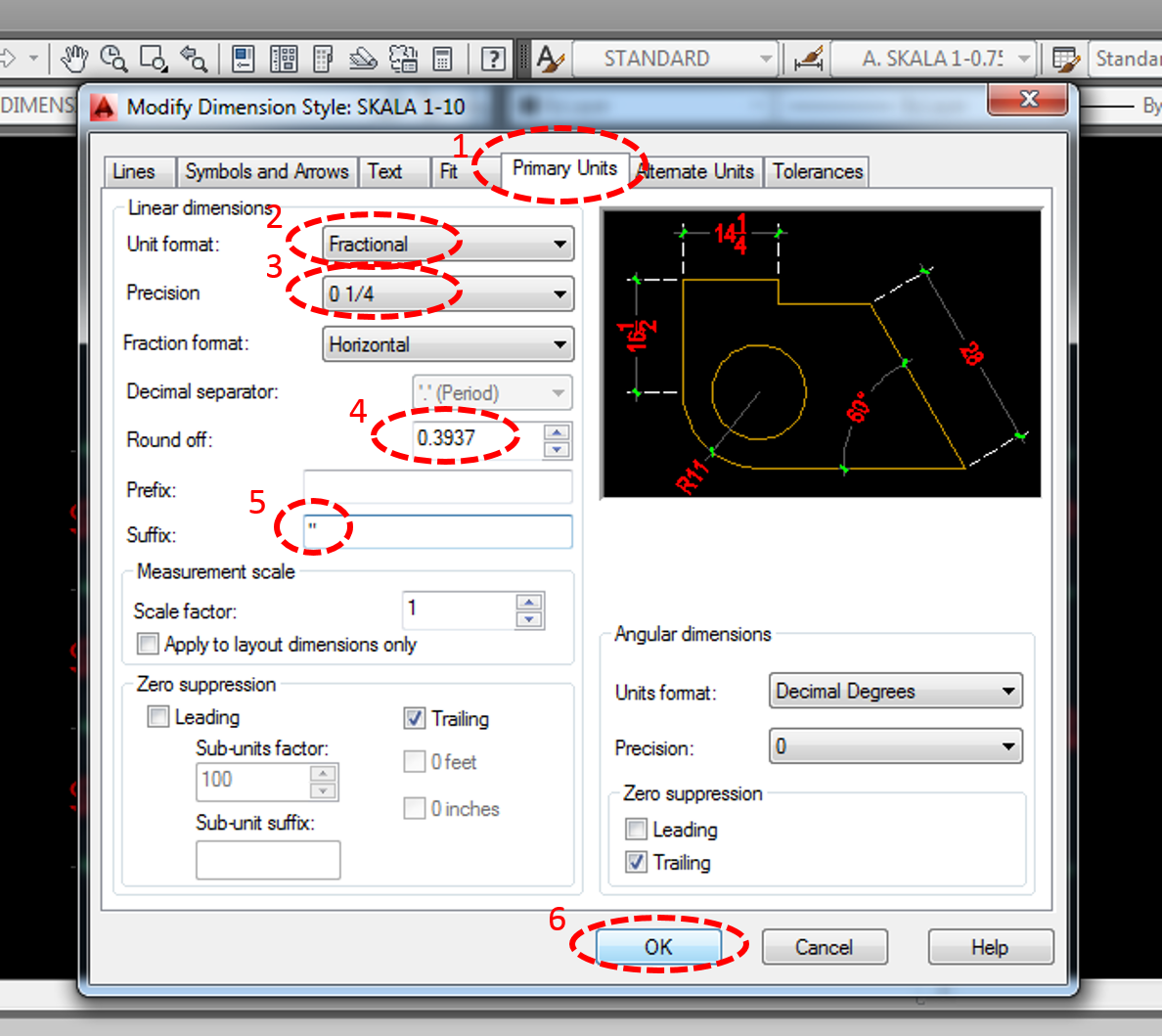1162x1036 pixels.
Task: Check the Apply to layout dimensions only box
Action: [148, 645]
